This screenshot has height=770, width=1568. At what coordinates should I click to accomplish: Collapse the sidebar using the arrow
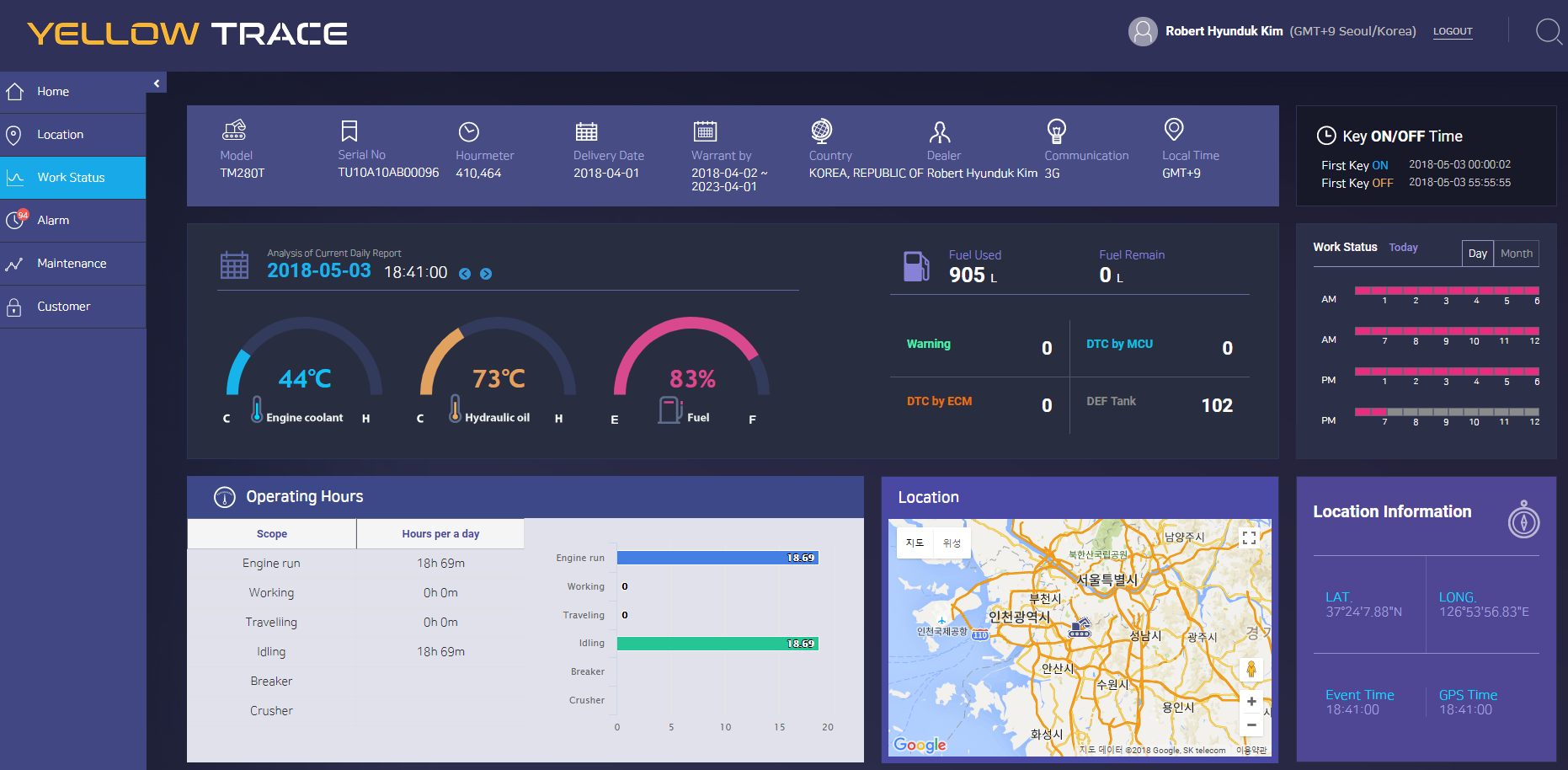coord(157,83)
